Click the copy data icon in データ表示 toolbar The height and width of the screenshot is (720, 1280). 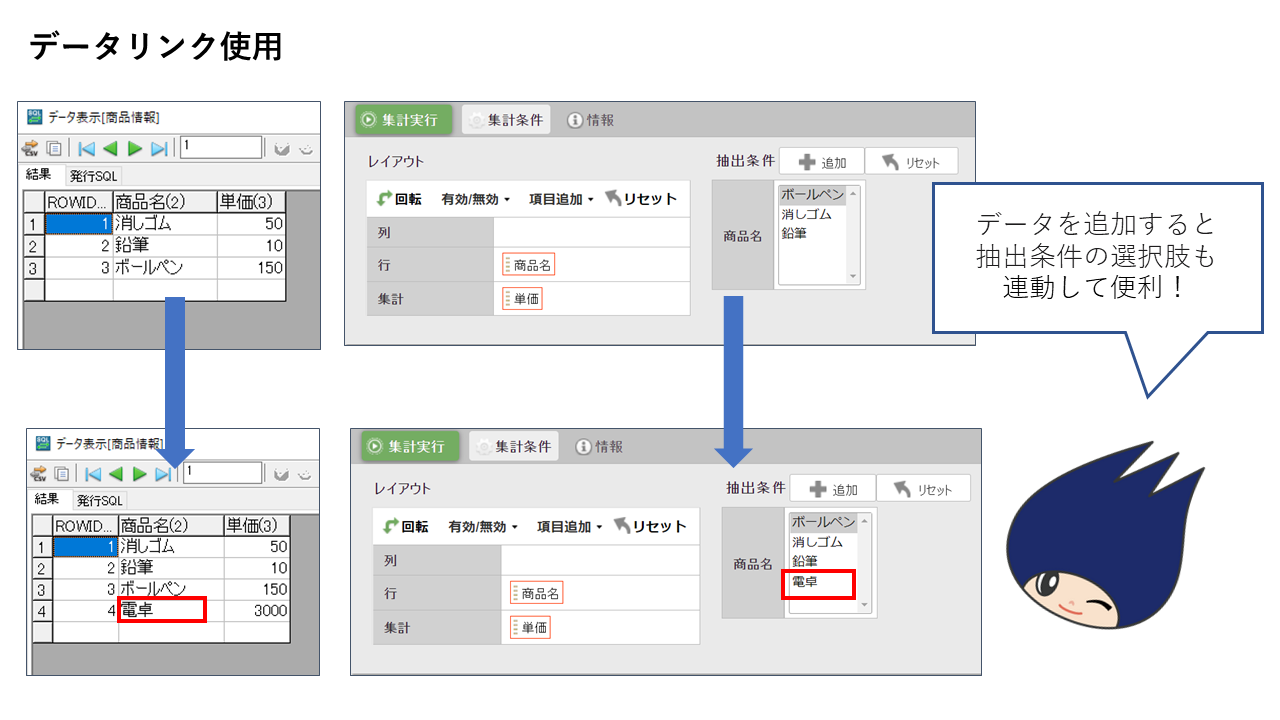pos(54,148)
